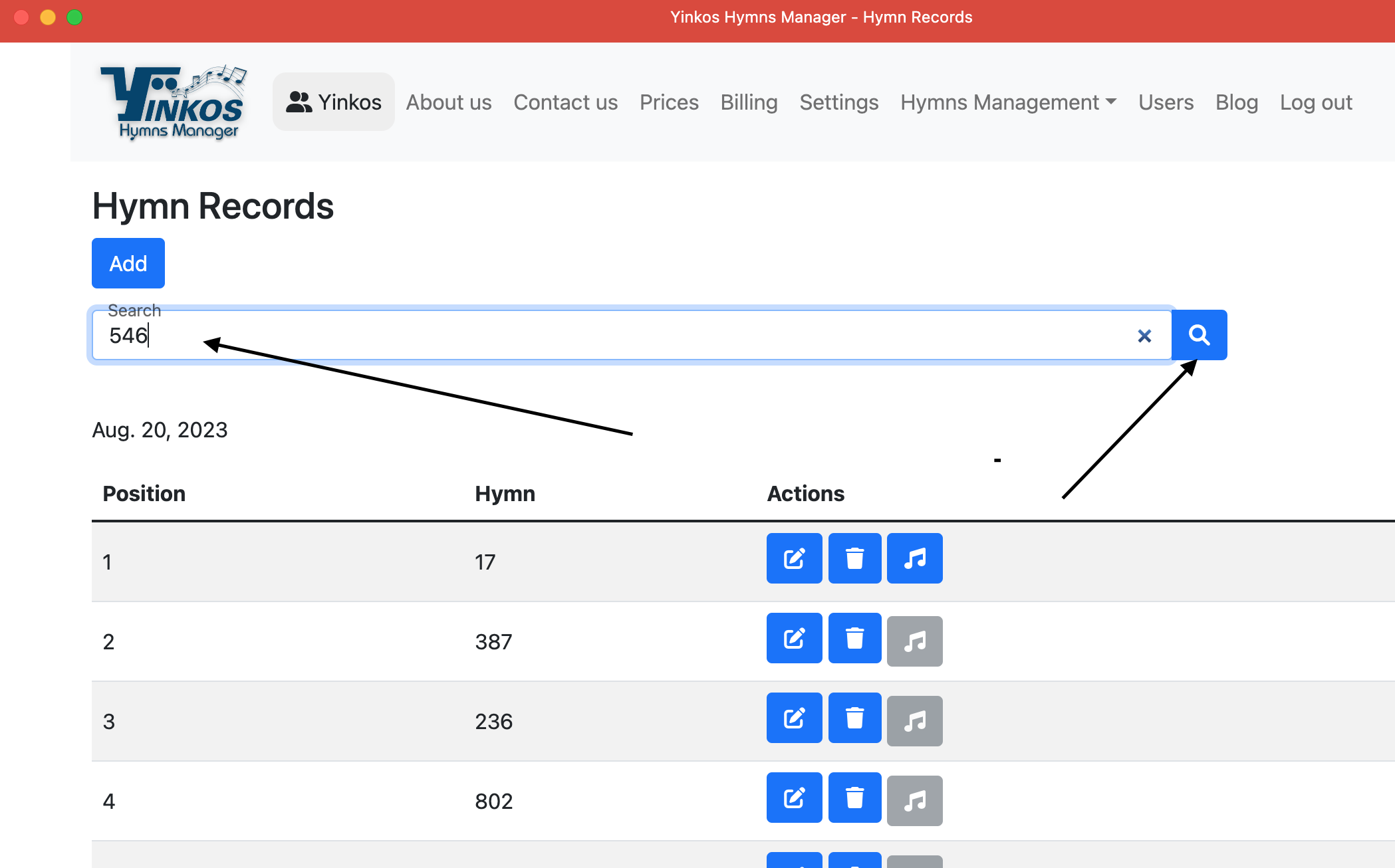Open Settings from the navbar
1395x868 pixels.
click(839, 102)
